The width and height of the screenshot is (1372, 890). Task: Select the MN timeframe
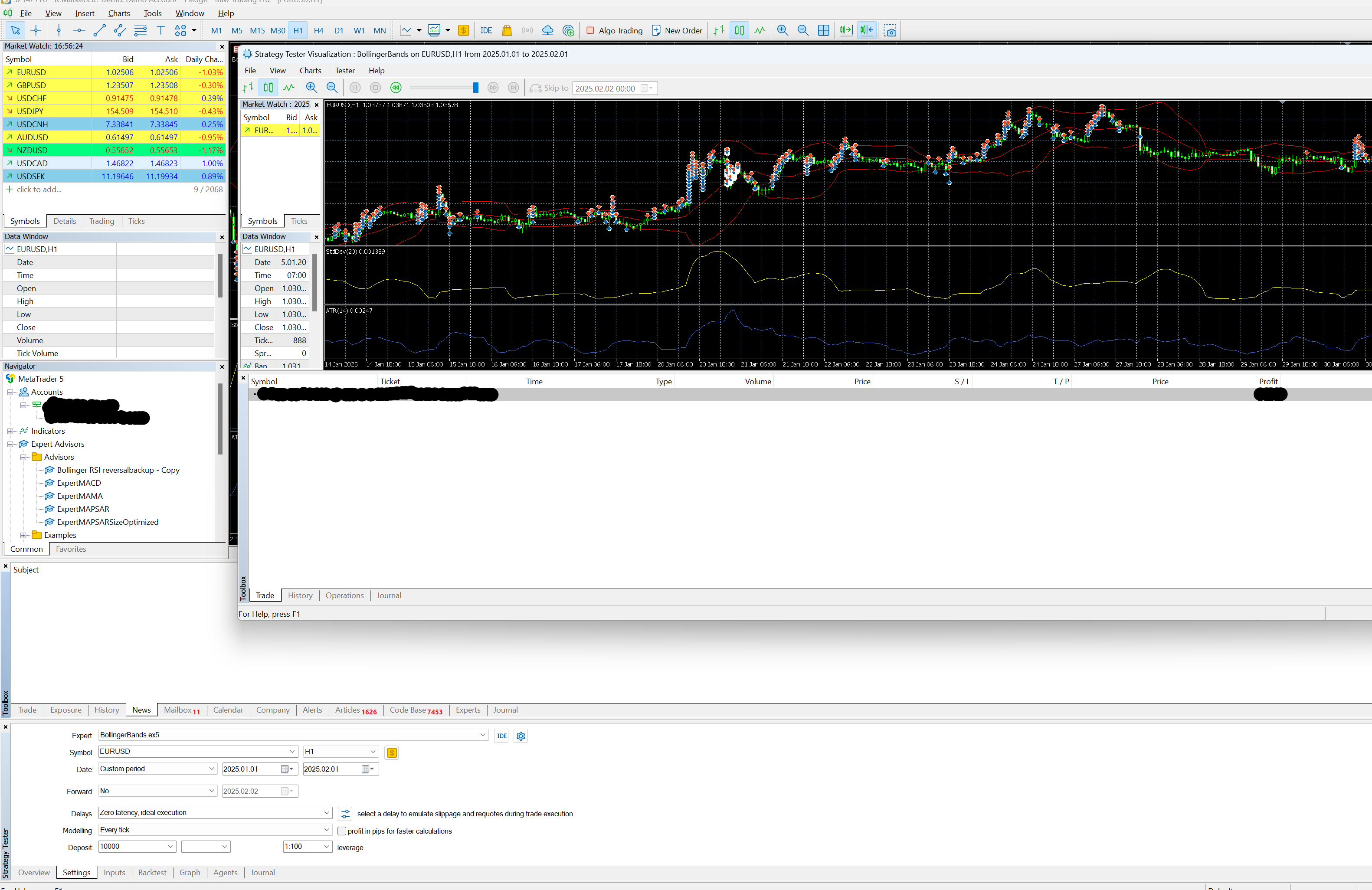379,30
